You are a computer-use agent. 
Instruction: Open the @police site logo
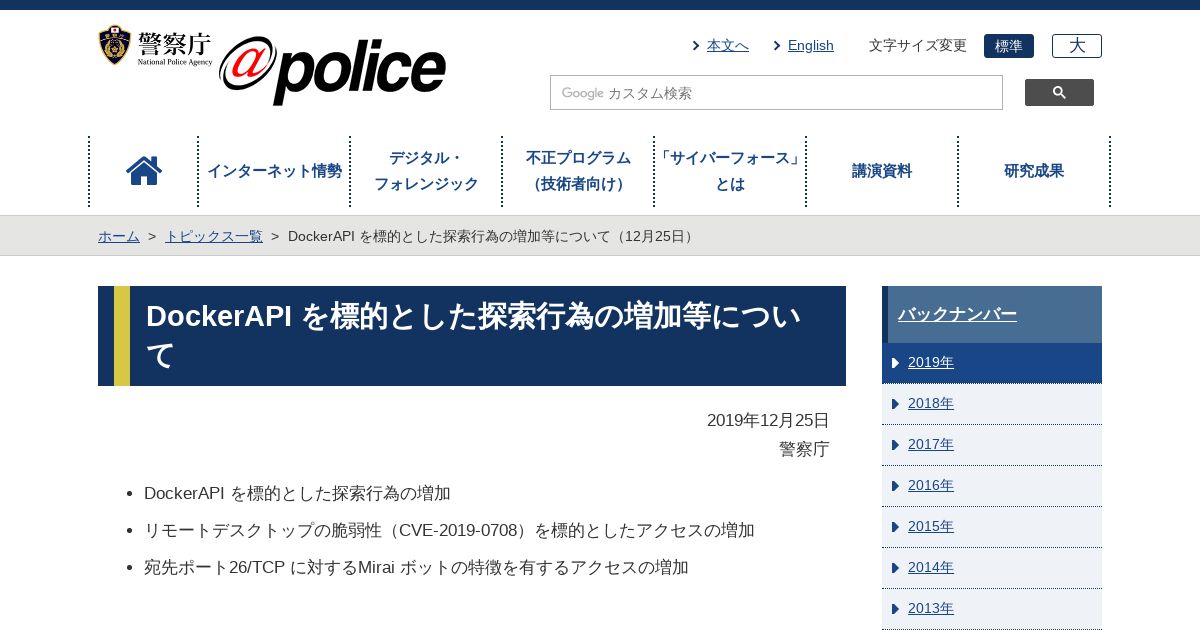(x=332, y=70)
